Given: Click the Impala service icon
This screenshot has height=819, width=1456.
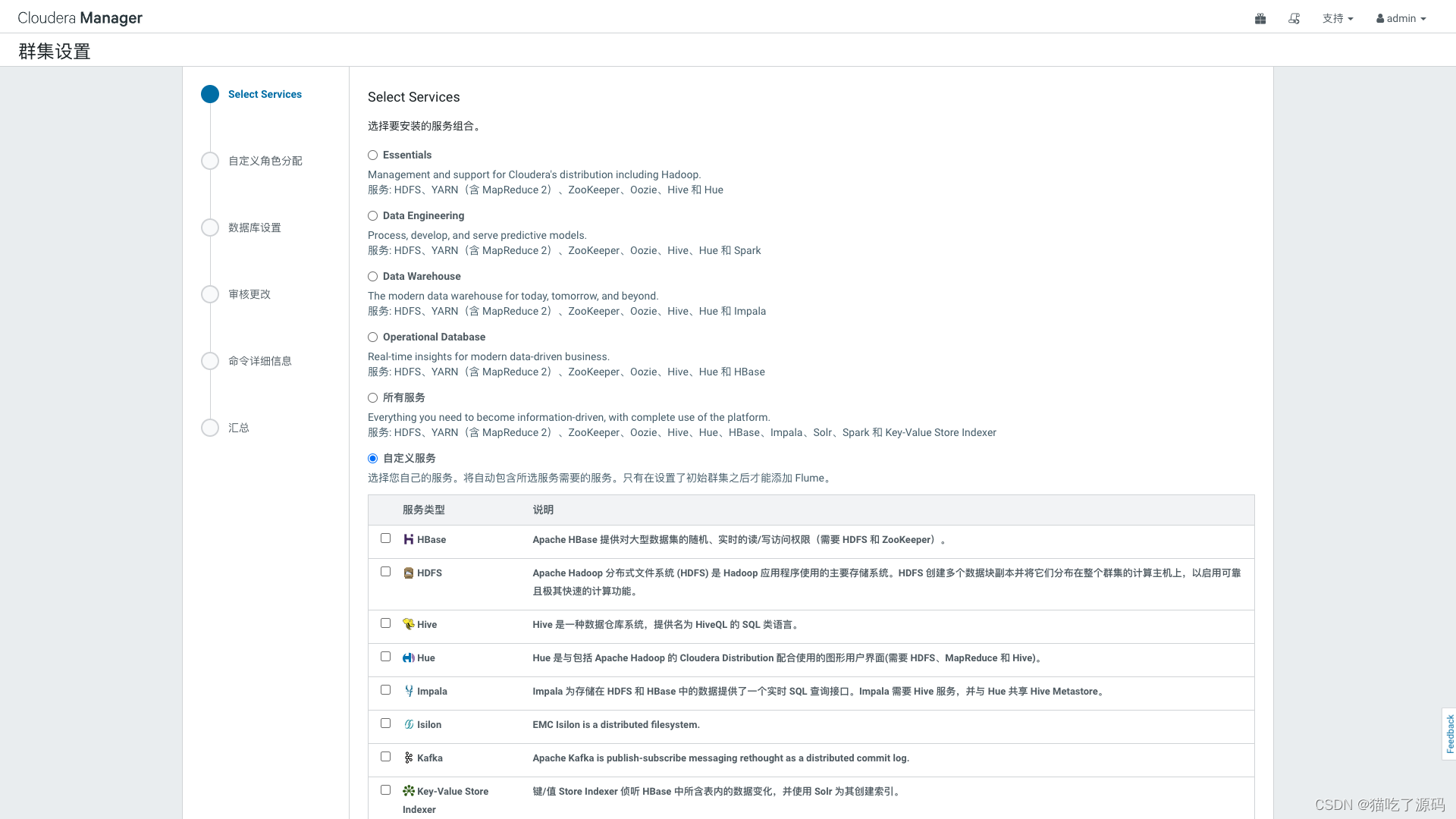Looking at the screenshot, I should pos(409,691).
